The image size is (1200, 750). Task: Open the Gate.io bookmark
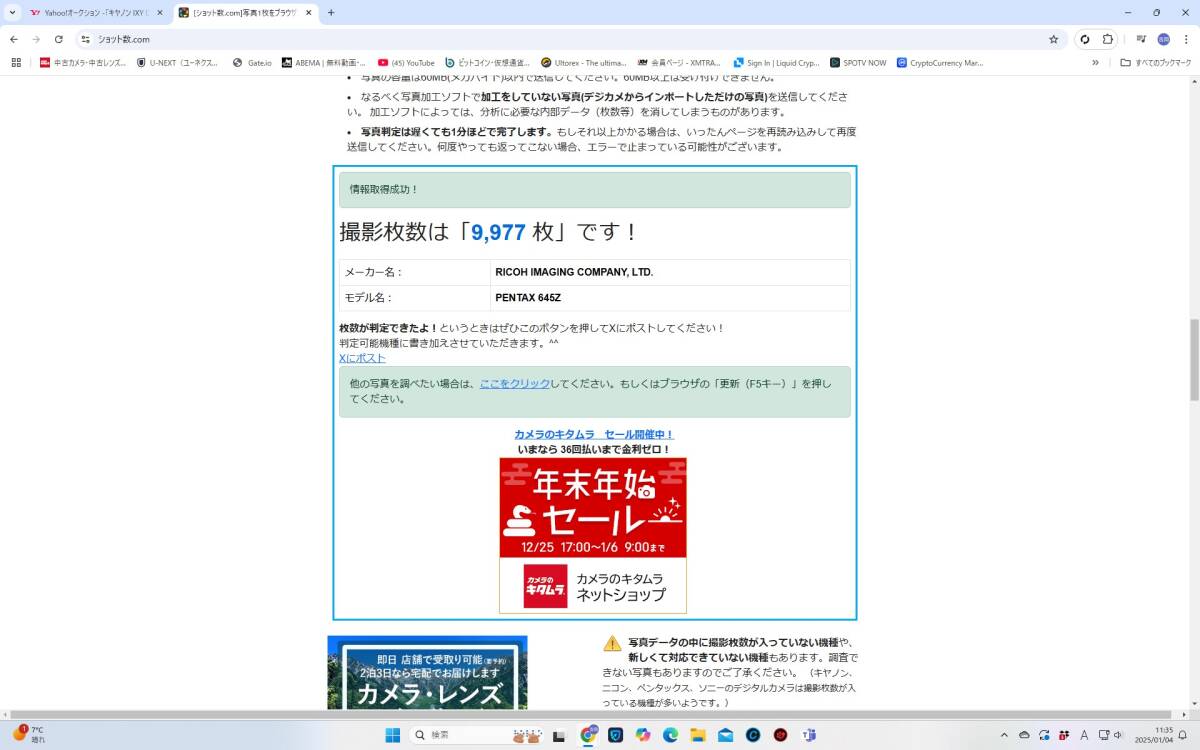click(252, 62)
